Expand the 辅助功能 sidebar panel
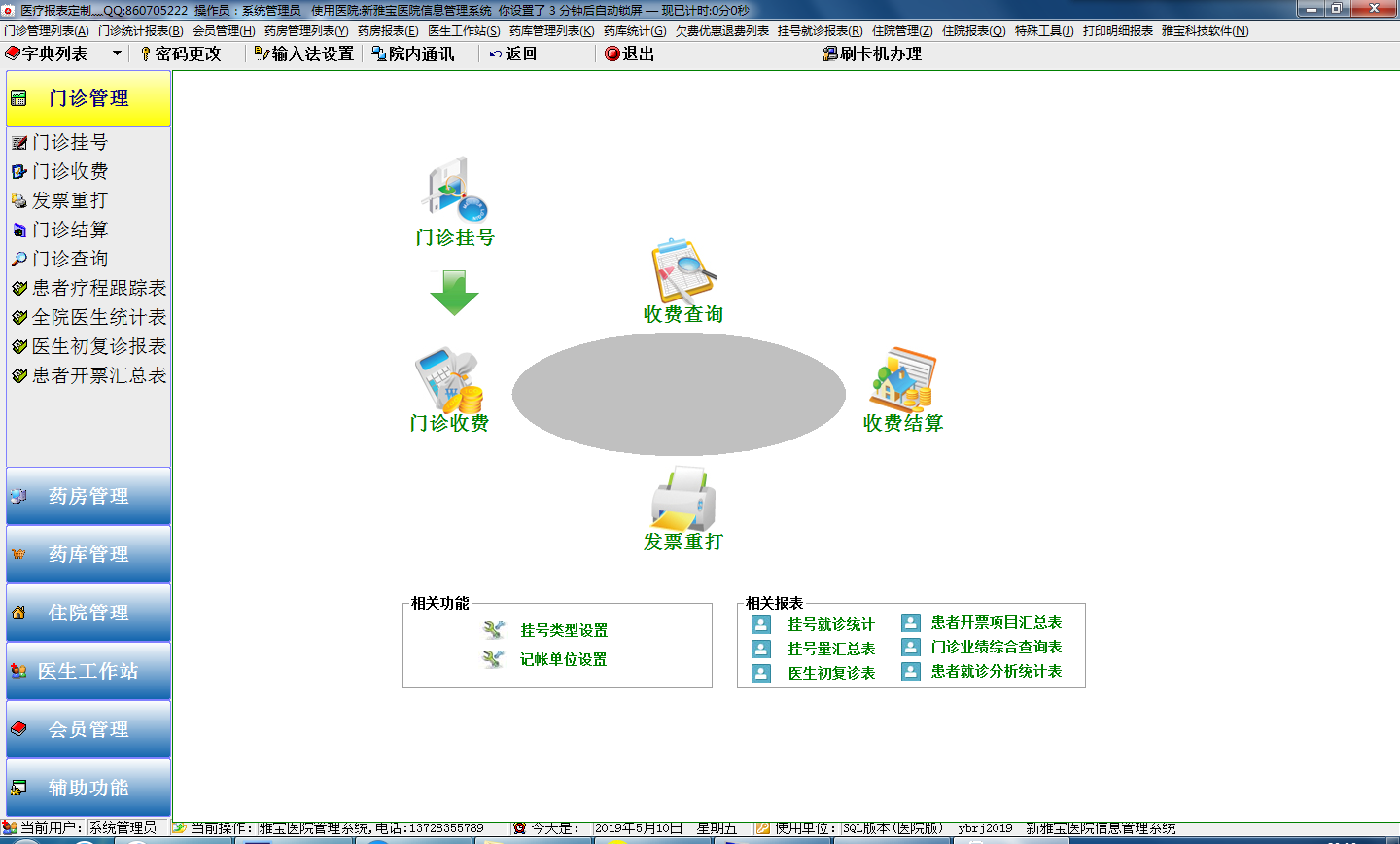The height and width of the screenshot is (844, 1400). pyautogui.click(x=88, y=788)
